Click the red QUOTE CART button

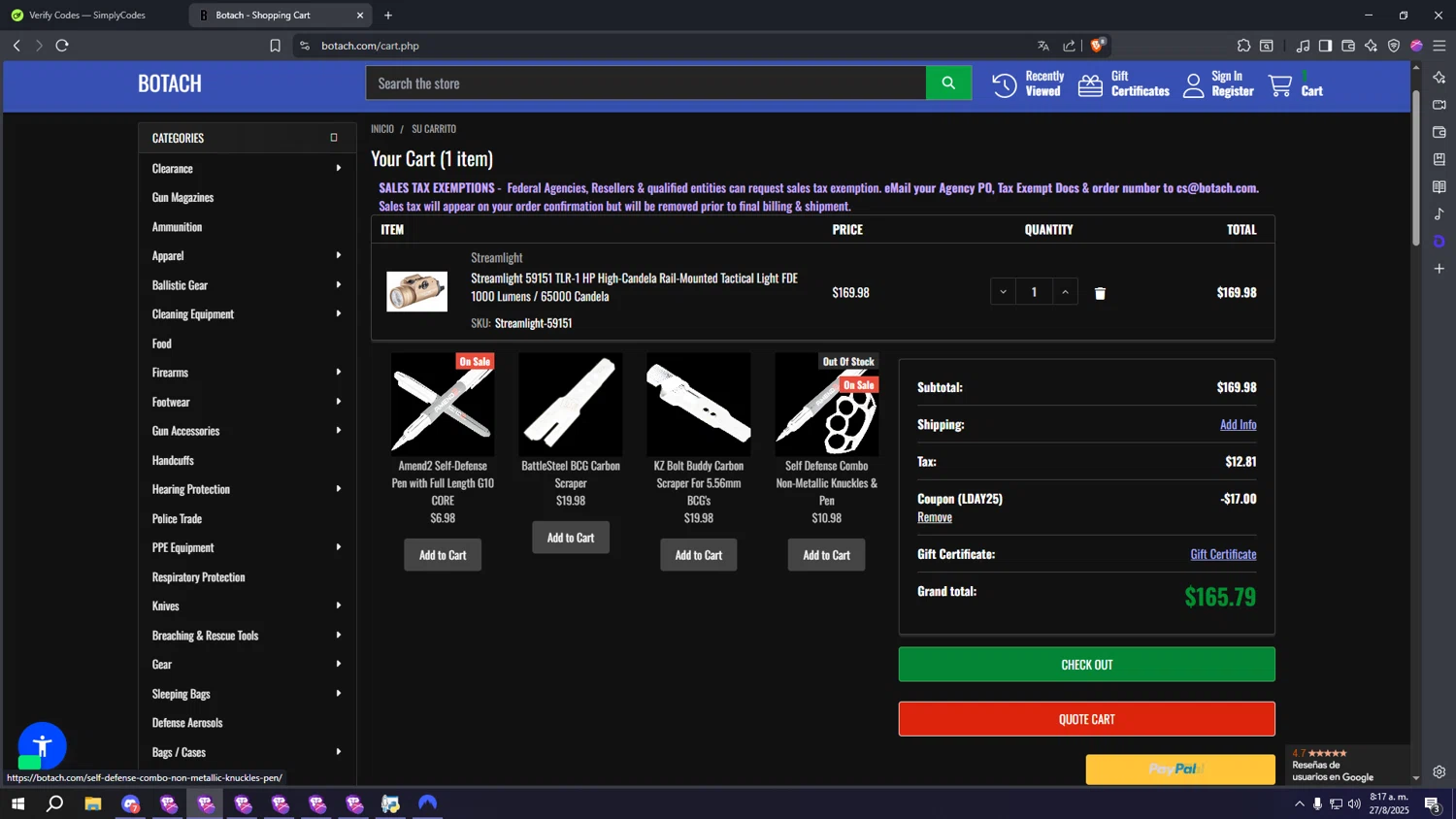[1086, 719]
